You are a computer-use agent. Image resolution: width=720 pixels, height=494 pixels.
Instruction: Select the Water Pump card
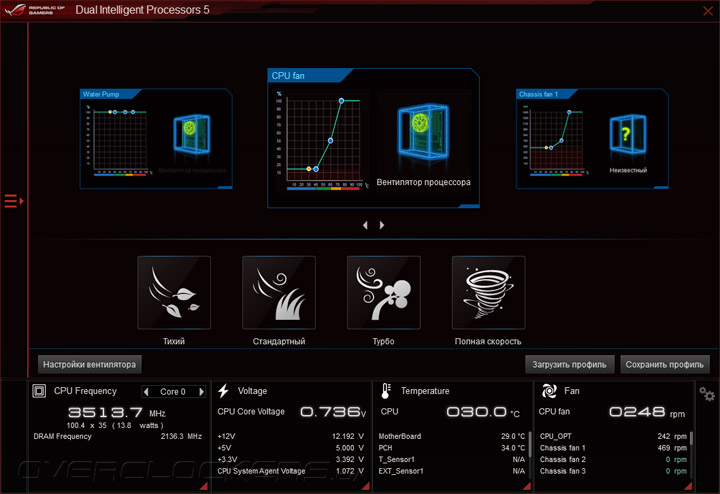point(156,139)
